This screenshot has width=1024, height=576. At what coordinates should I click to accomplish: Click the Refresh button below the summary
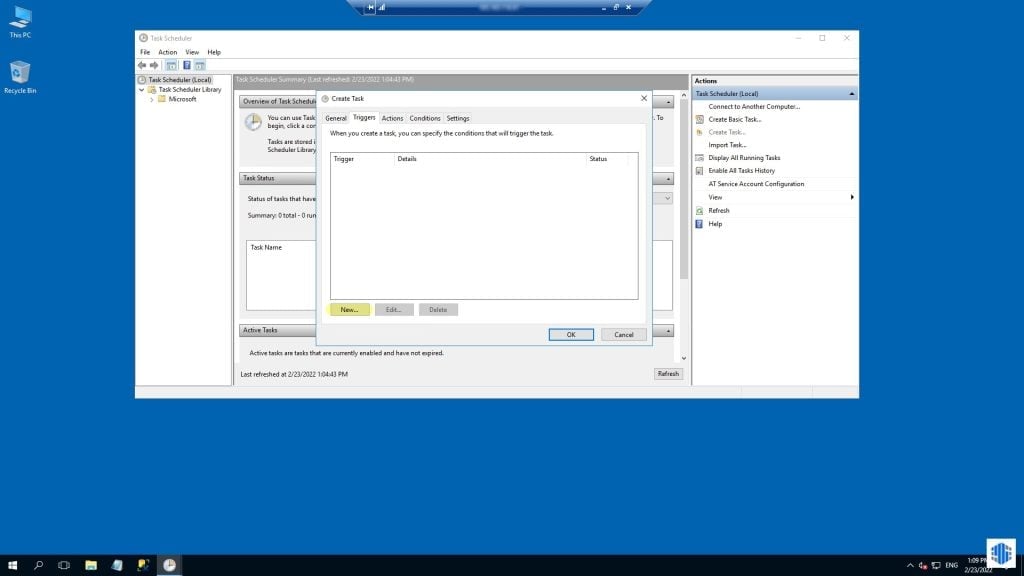tap(668, 373)
